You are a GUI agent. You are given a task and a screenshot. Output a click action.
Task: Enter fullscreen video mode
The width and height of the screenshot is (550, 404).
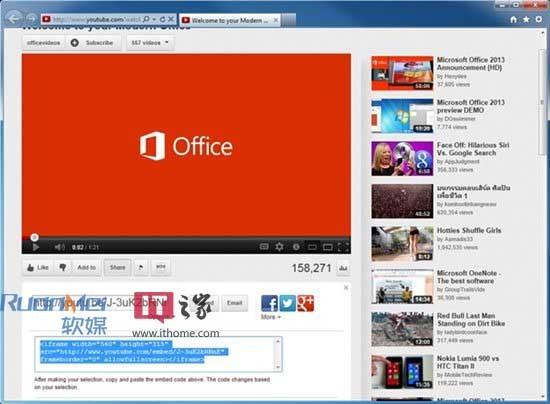coord(343,247)
